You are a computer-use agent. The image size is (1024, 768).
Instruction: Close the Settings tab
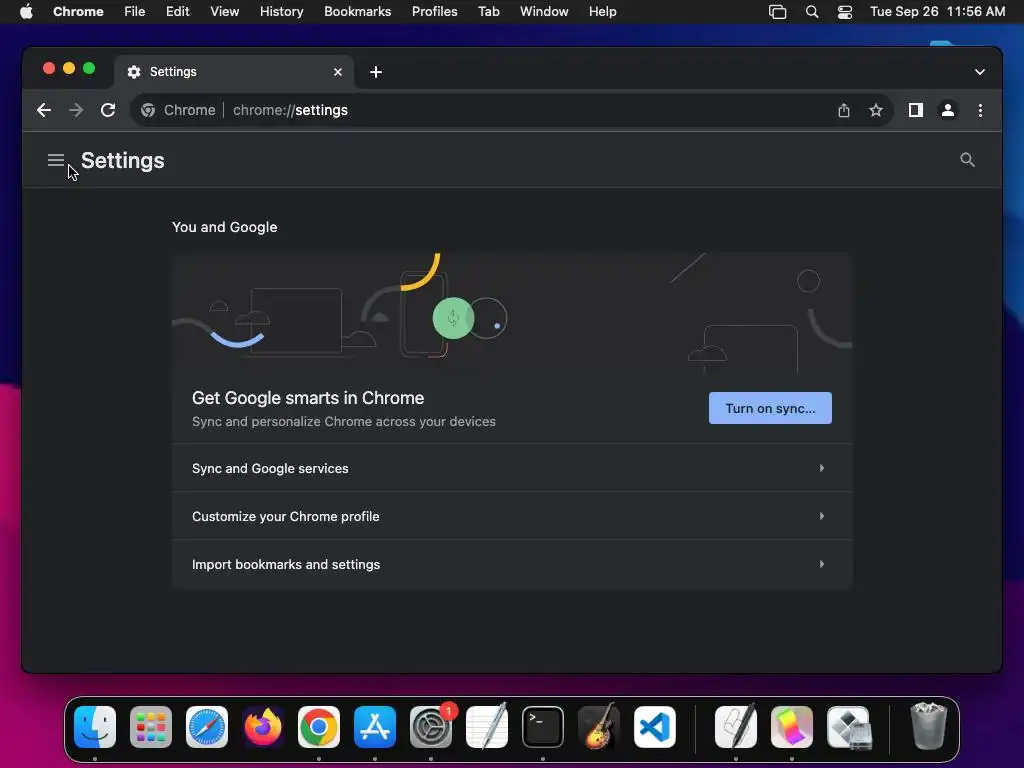tap(338, 72)
